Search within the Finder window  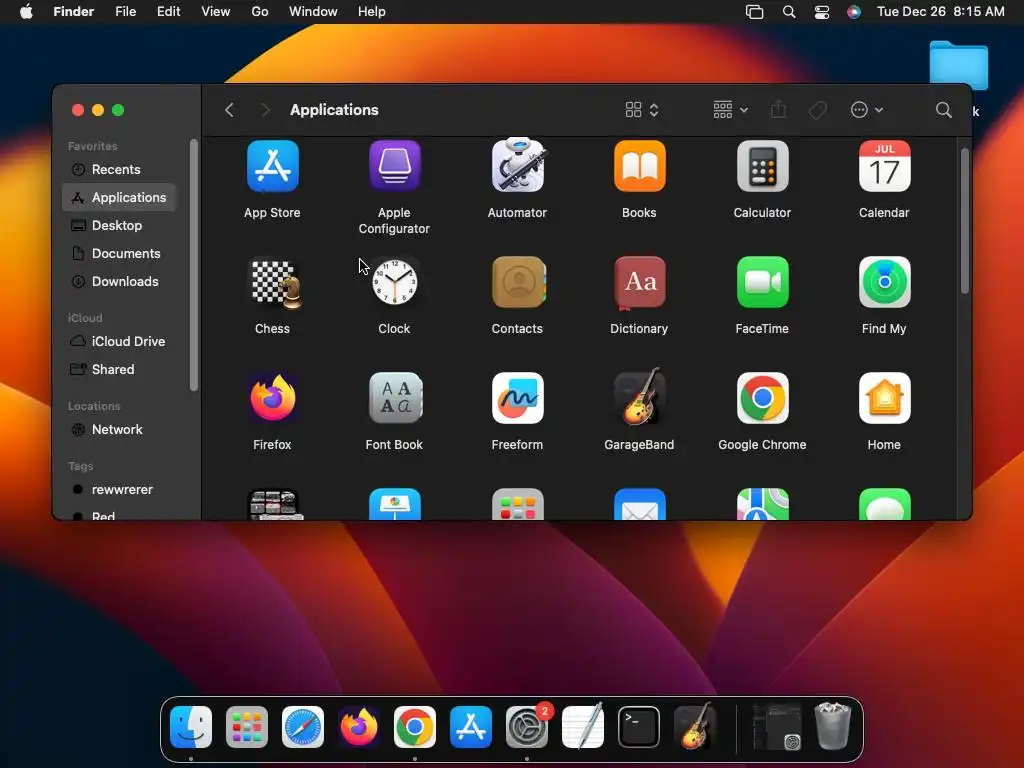(x=944, y=110)
